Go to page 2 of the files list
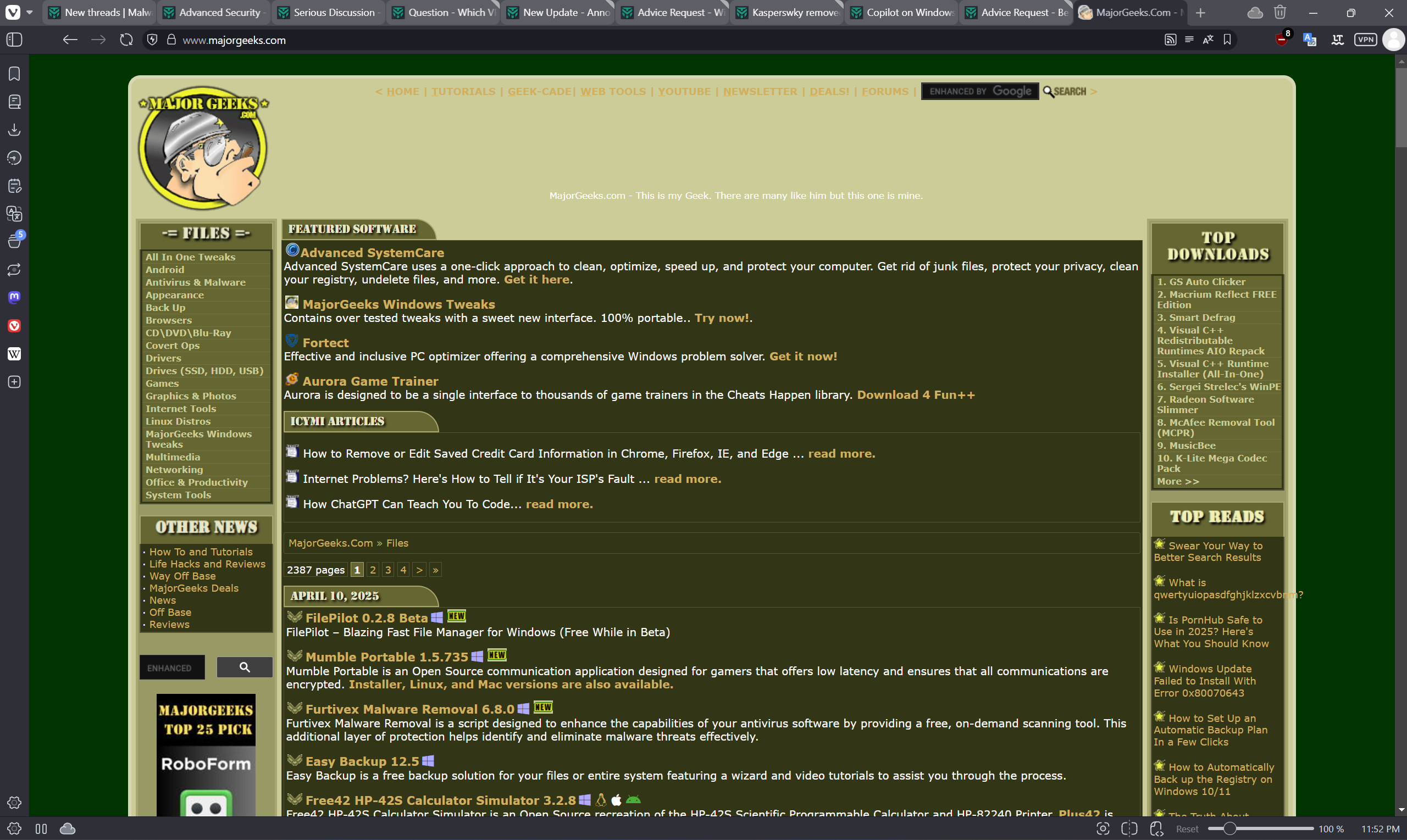Screen dimensions: 1407x840 [x=373, y=570]
